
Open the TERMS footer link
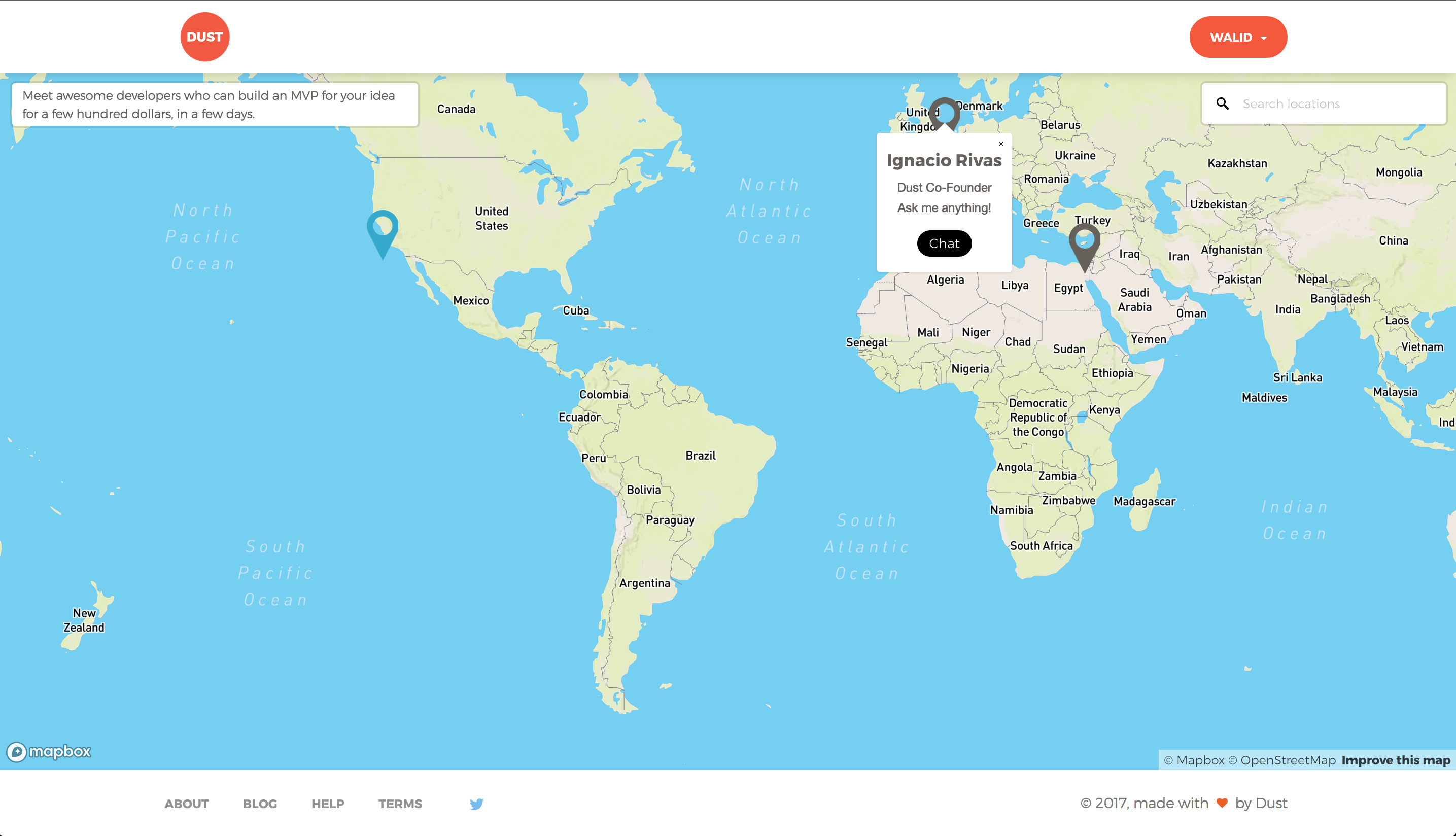pyautogui.click(x=400, y=804)
